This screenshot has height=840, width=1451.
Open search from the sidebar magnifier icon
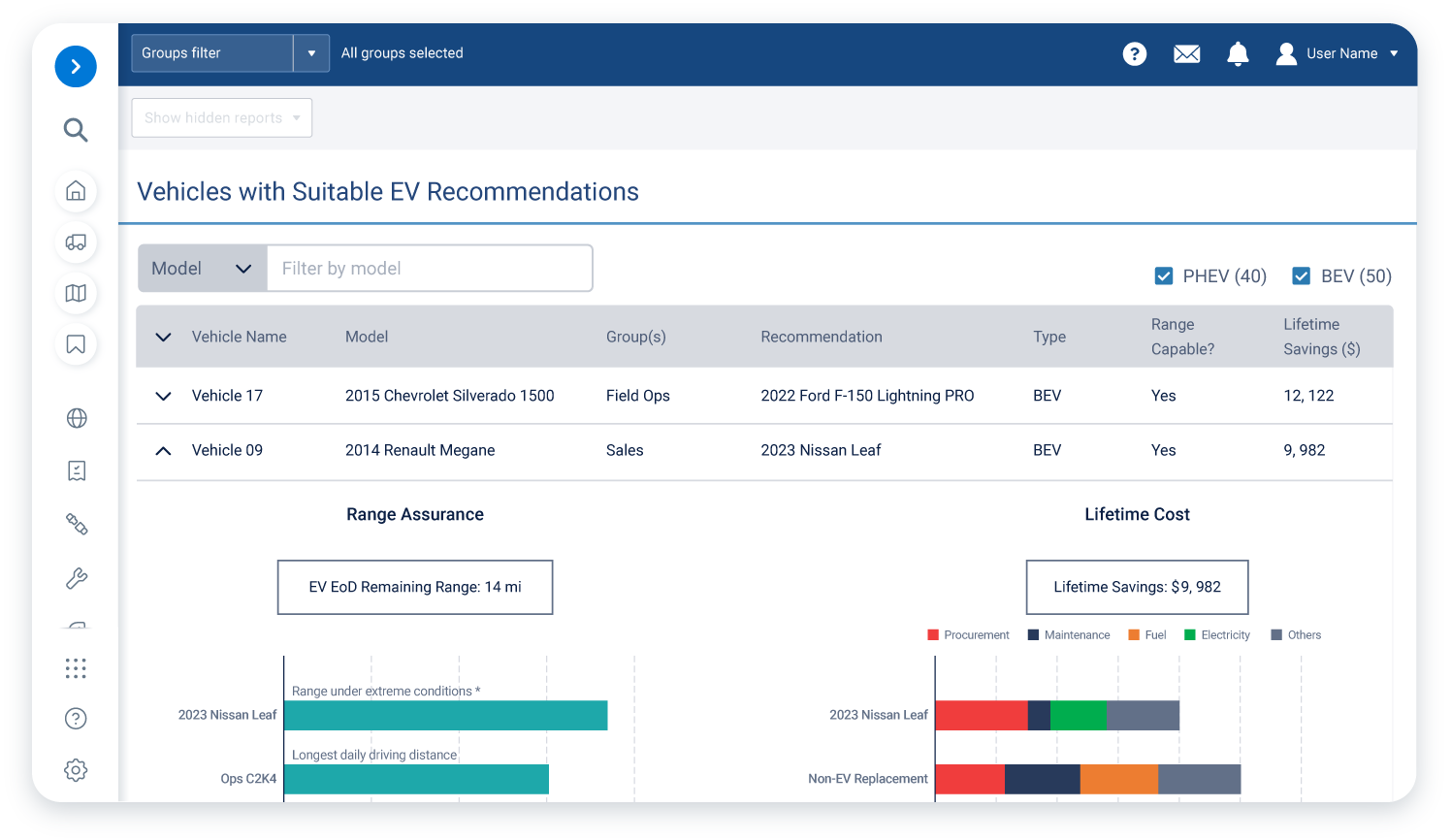[76, 130]
